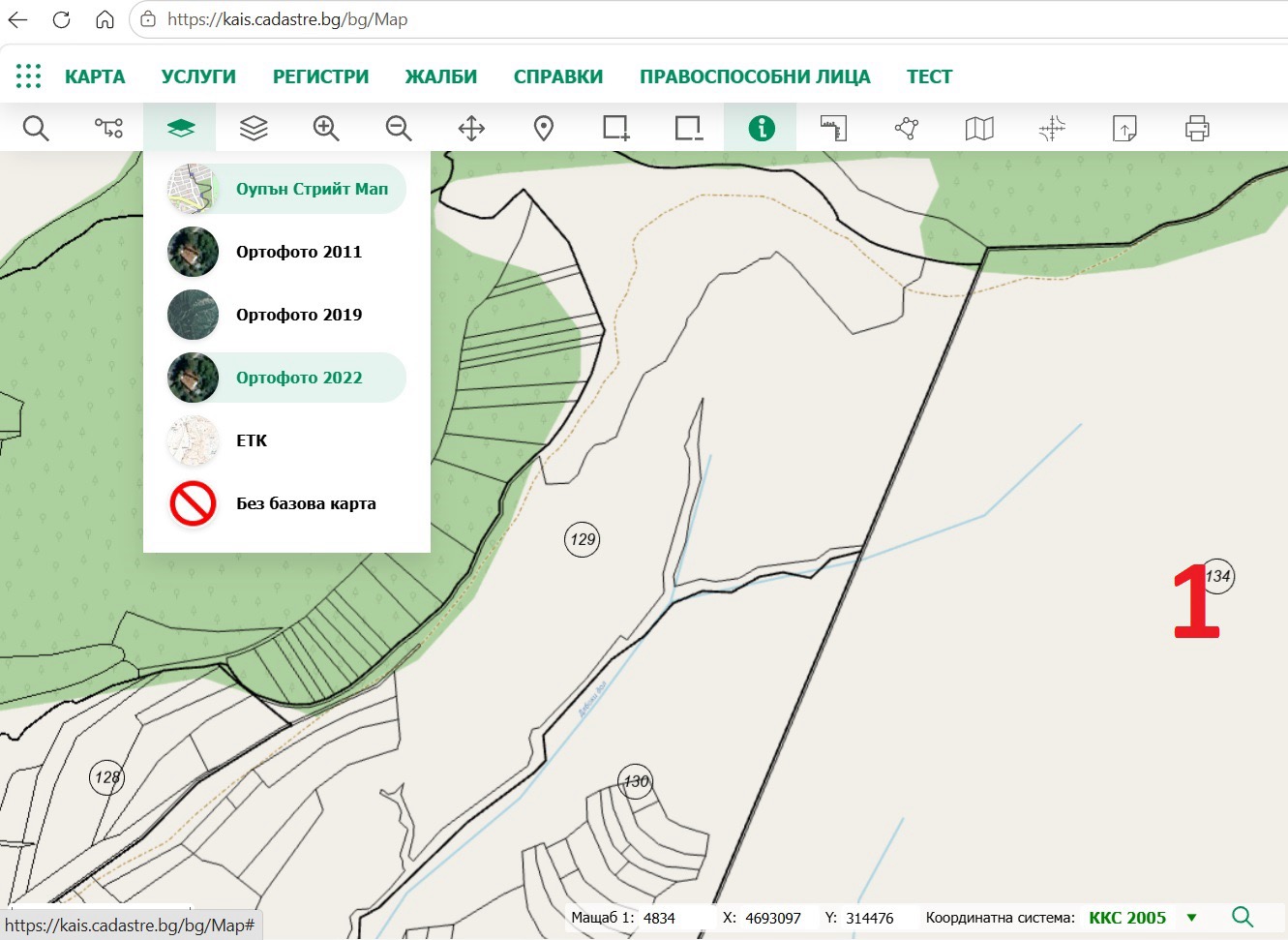1288x940 pixels.
Task: Open the КАРТА menu
Action: 95,76
